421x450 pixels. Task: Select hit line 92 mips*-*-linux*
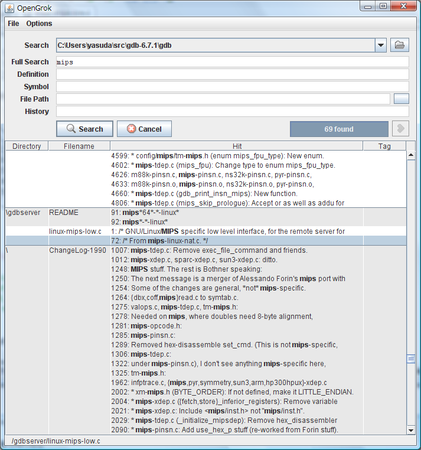139,222
